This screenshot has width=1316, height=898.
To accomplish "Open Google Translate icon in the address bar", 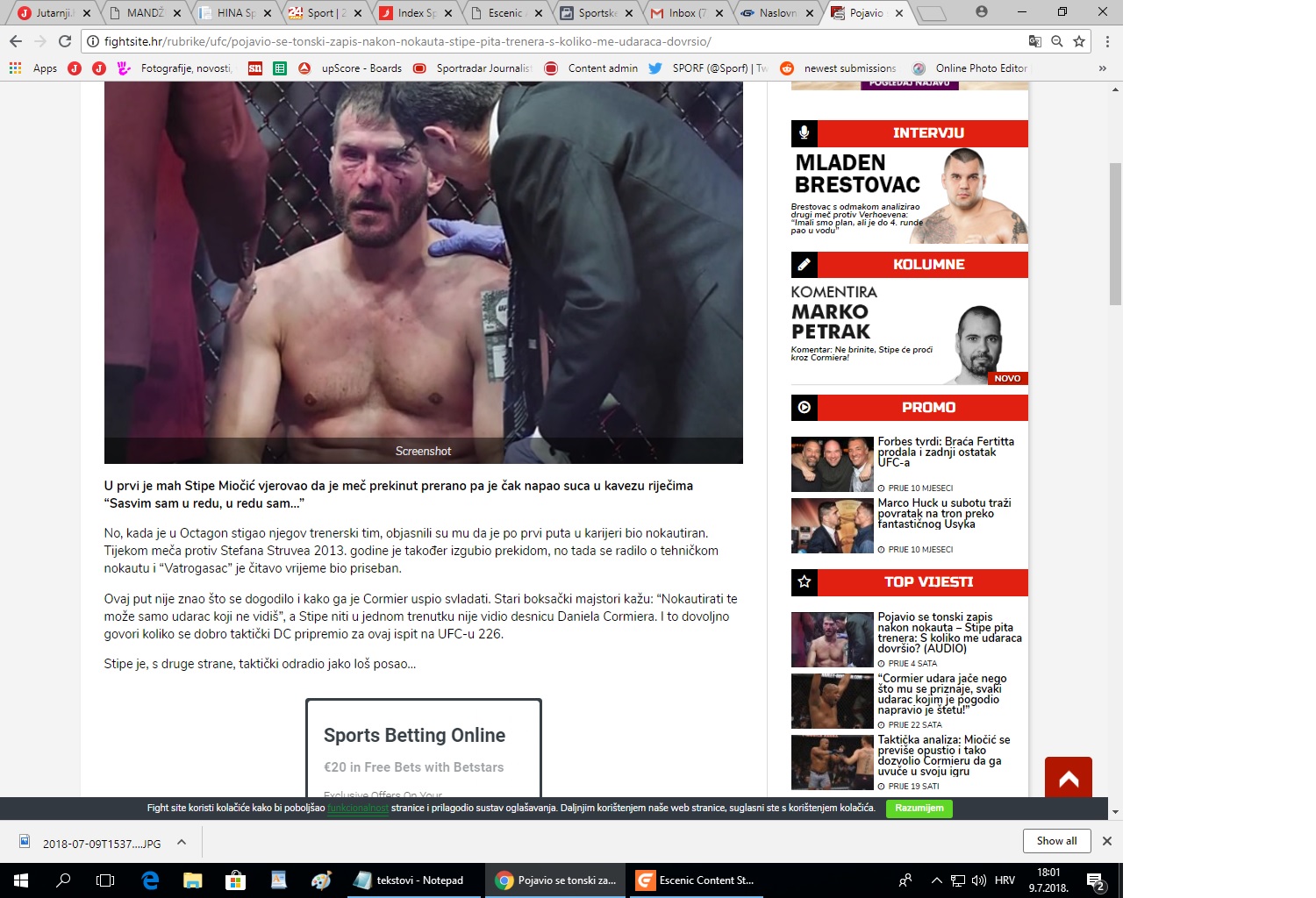I will point(1037,40).
